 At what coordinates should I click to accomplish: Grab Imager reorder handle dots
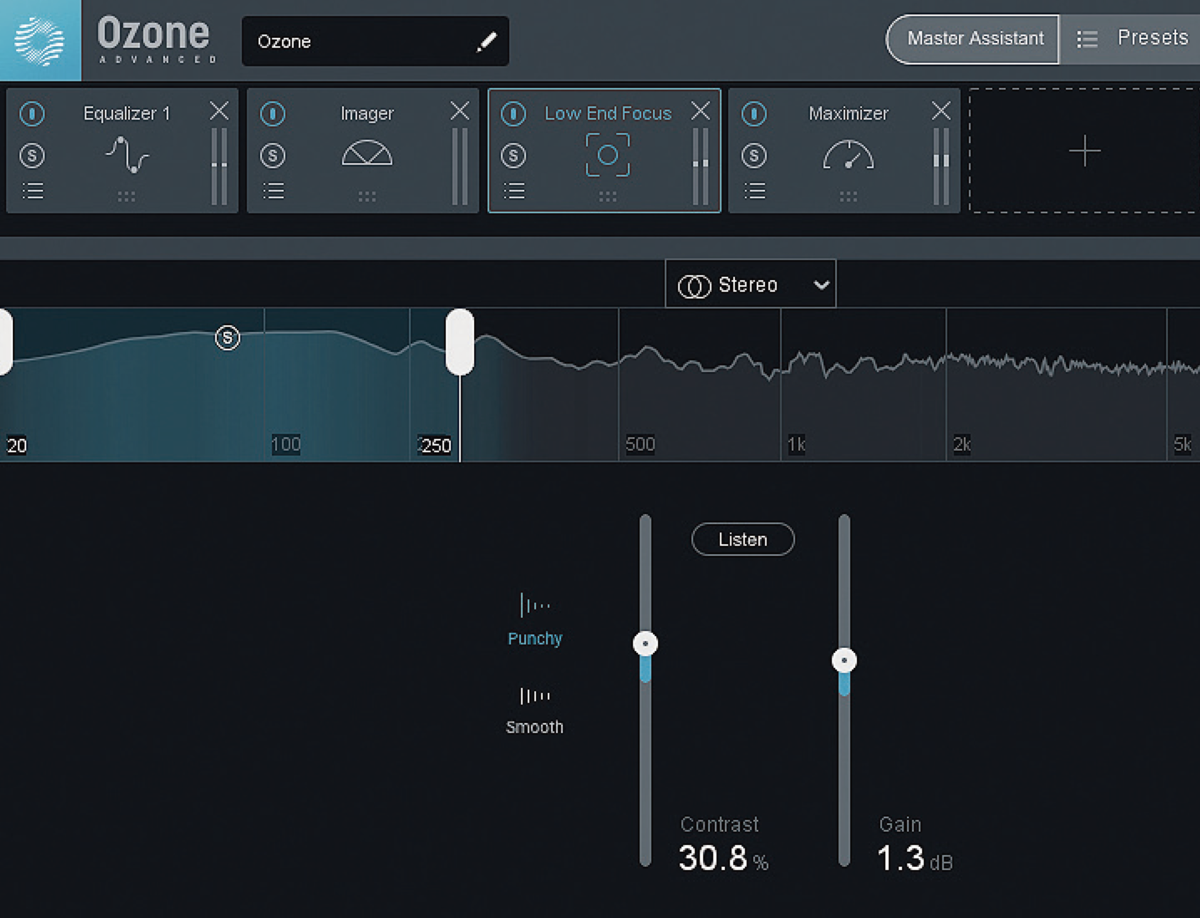point(367,197)
